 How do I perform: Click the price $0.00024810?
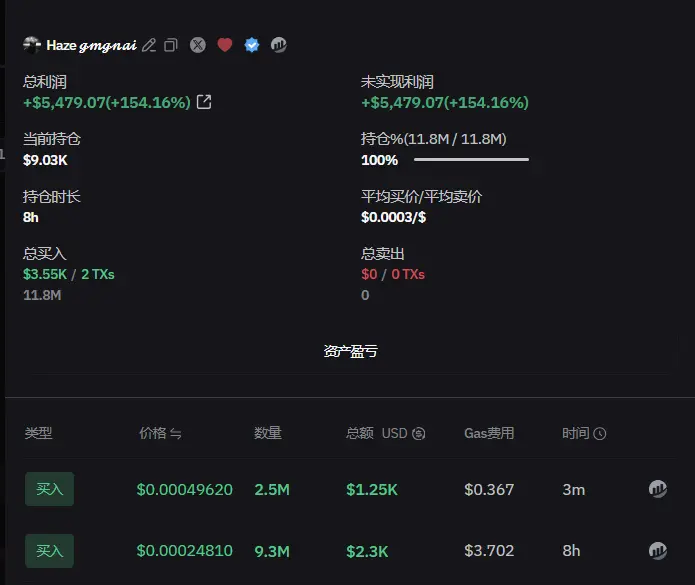[x=184, y=551]
